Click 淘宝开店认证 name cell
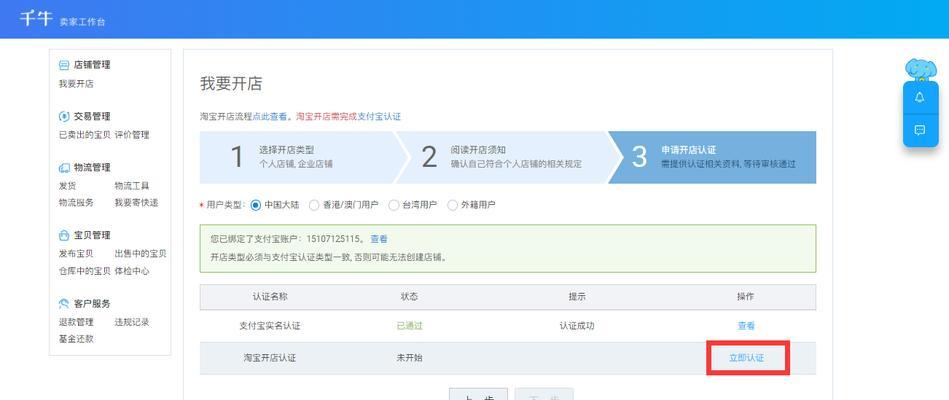The width and height of the screenshot is (949, 400). point(270,358)
